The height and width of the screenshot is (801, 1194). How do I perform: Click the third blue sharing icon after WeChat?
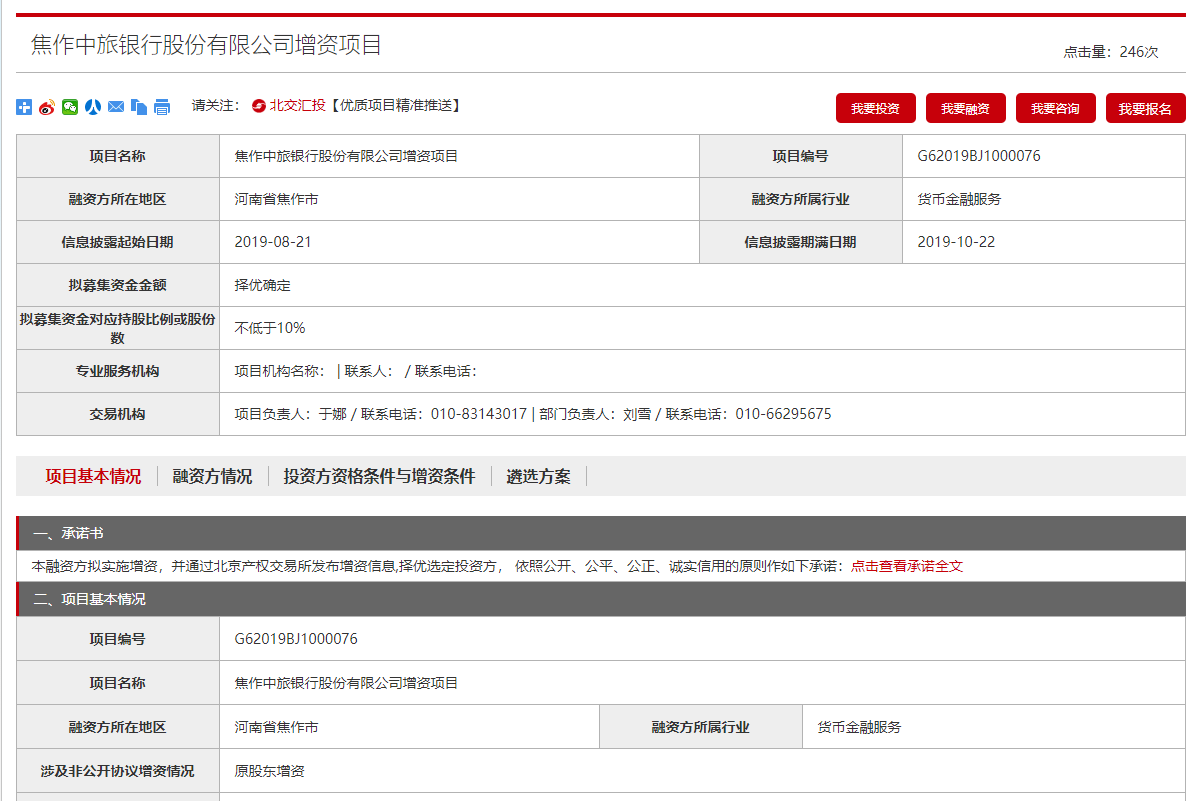tap(93, 107)
